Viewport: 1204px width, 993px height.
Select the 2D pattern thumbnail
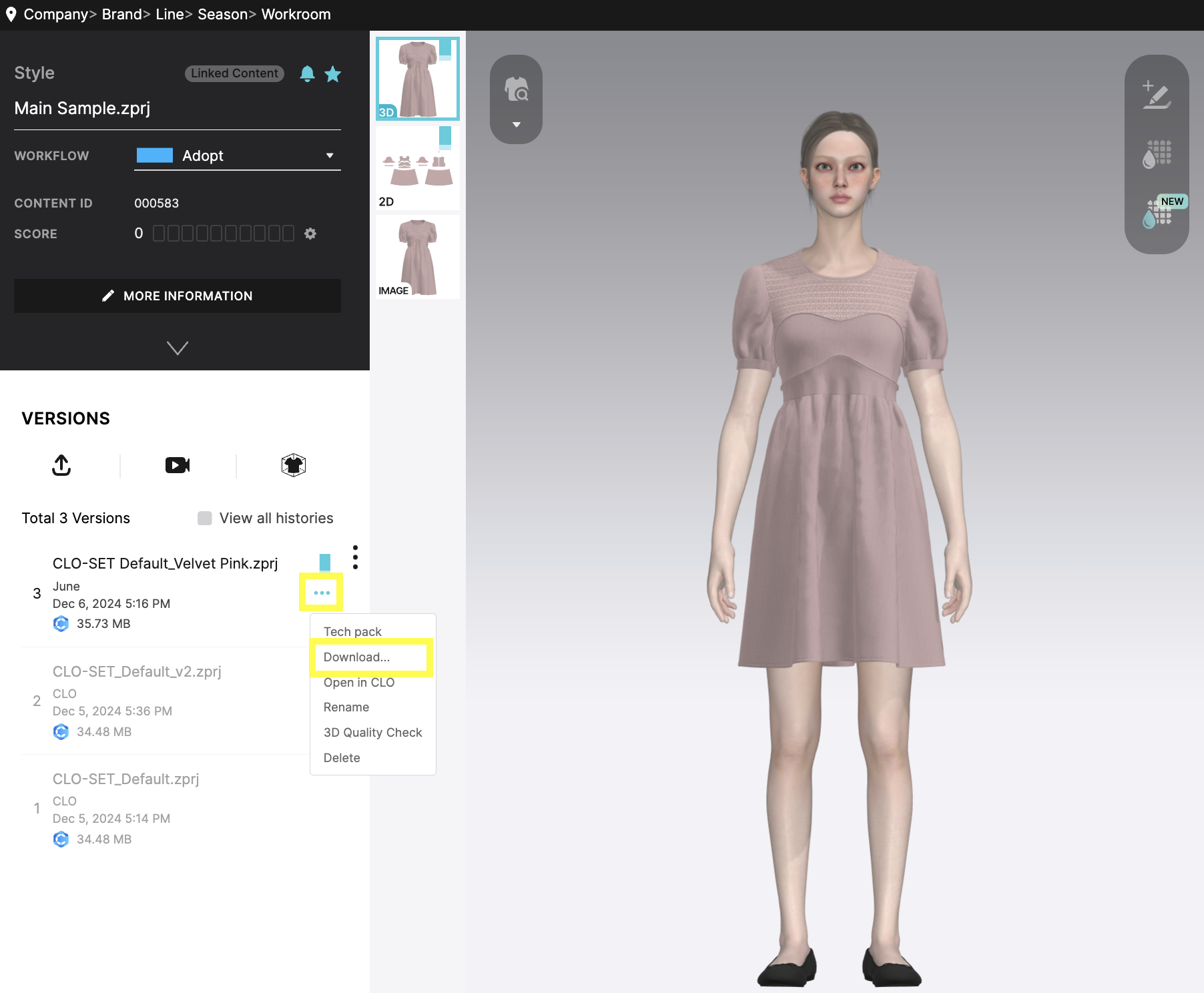click(418, 168)
